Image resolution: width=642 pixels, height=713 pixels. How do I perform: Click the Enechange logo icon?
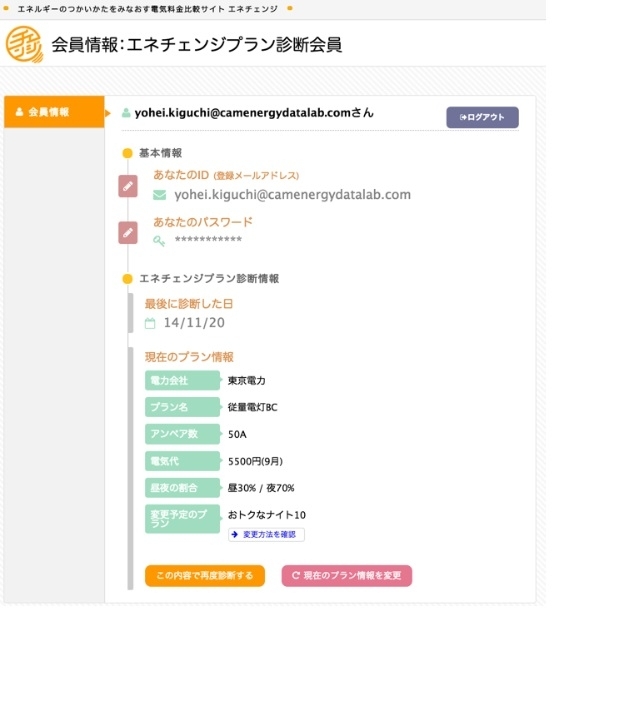(x=24, y=45)
